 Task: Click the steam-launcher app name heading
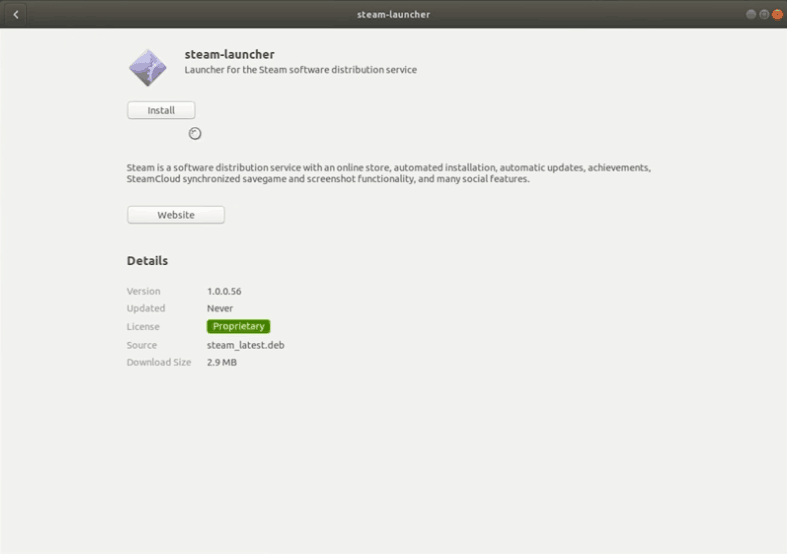[229, 54]
